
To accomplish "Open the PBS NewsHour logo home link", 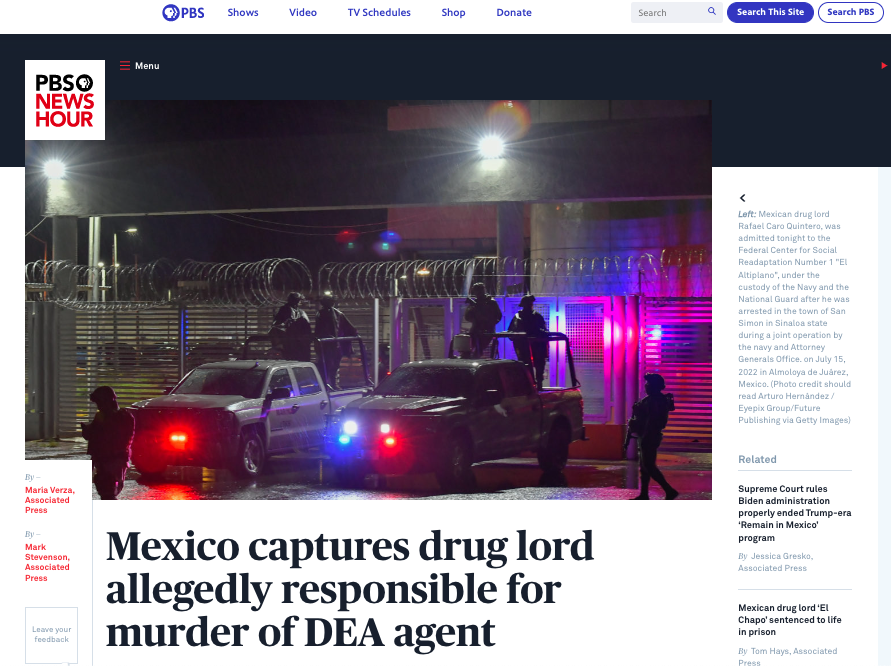I will click(65, 100).
